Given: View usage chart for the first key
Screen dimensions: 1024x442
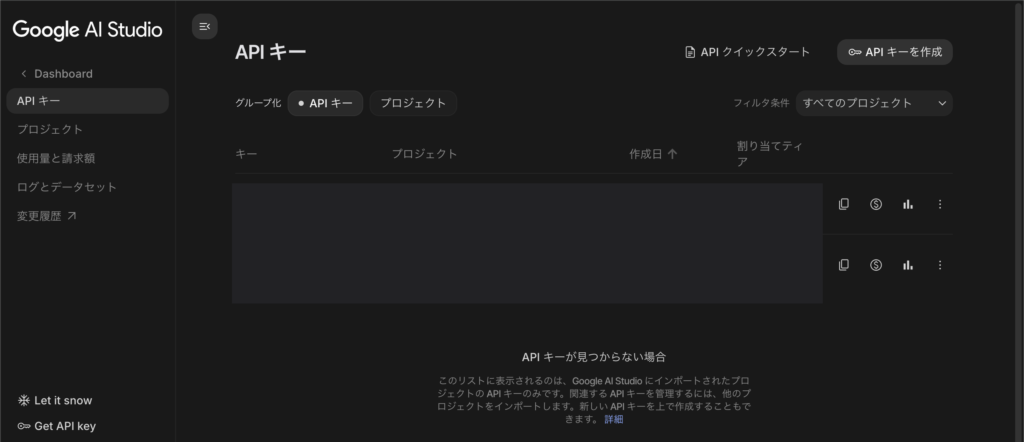Looking at the screenshot, I should [908, 204].
